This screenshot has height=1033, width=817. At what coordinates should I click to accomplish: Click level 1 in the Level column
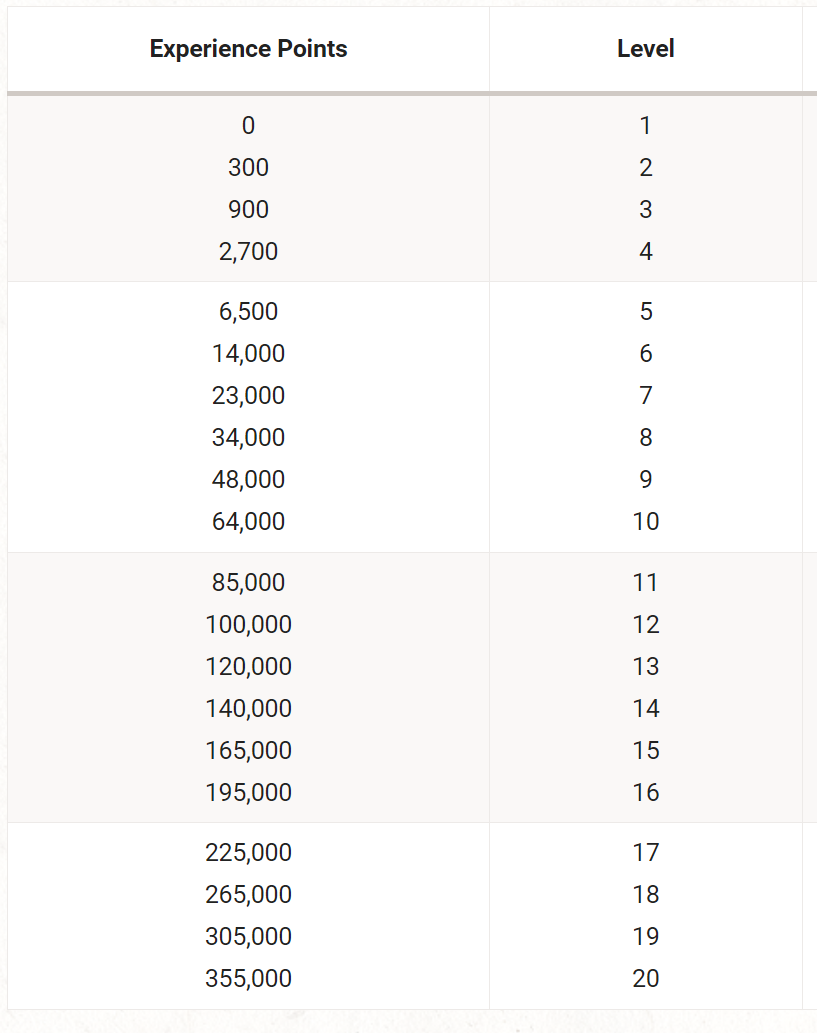646,125
